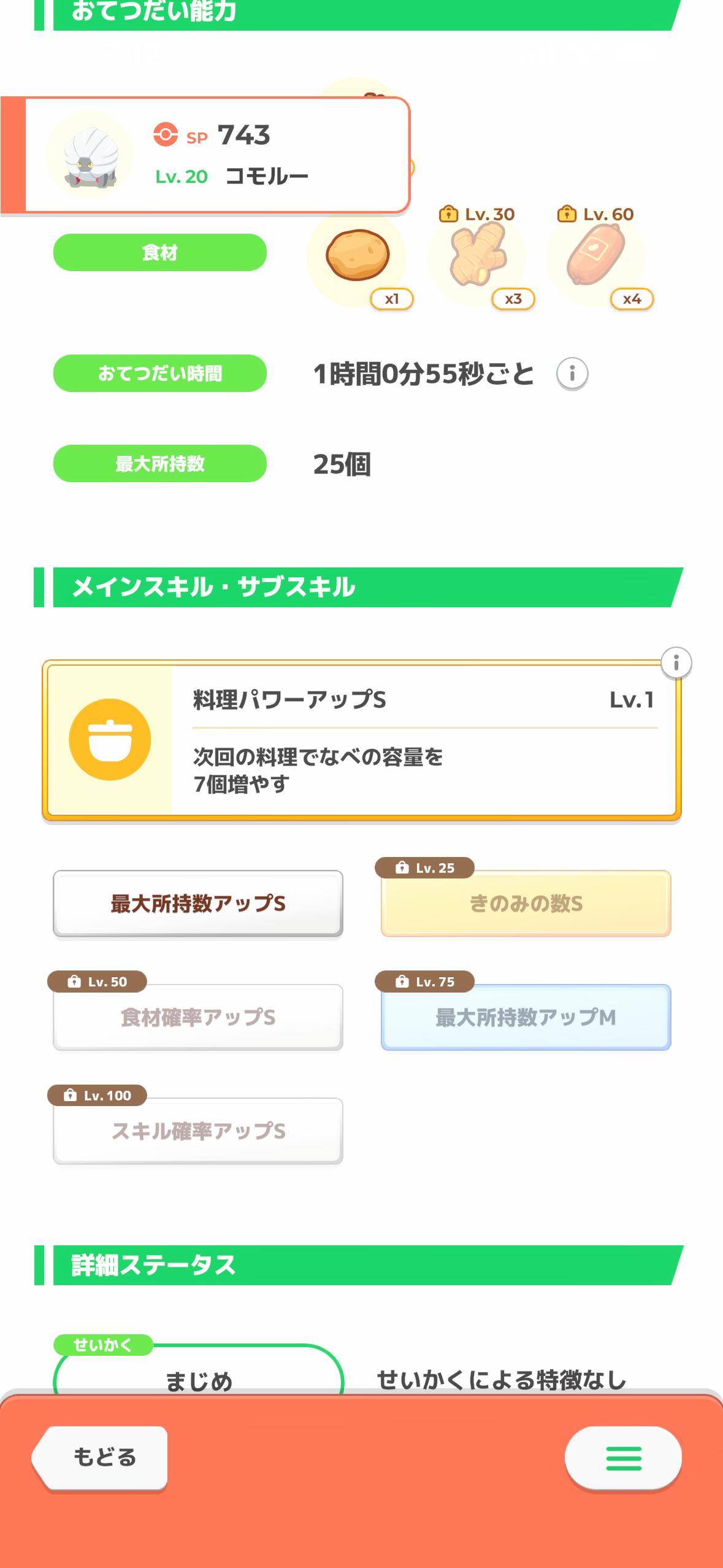Open the hamburger menu button
The image size is (723, 1568).
(623, 1458)
